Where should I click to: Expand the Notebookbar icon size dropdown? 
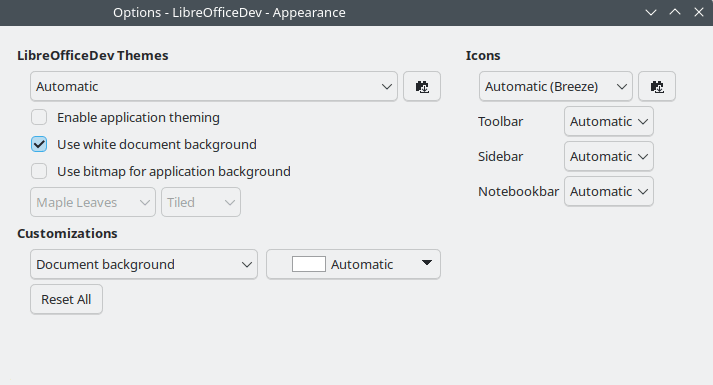[x=609, y=191]
